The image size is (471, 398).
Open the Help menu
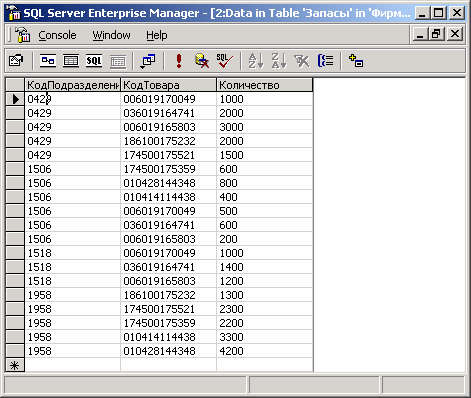point(157,35)
